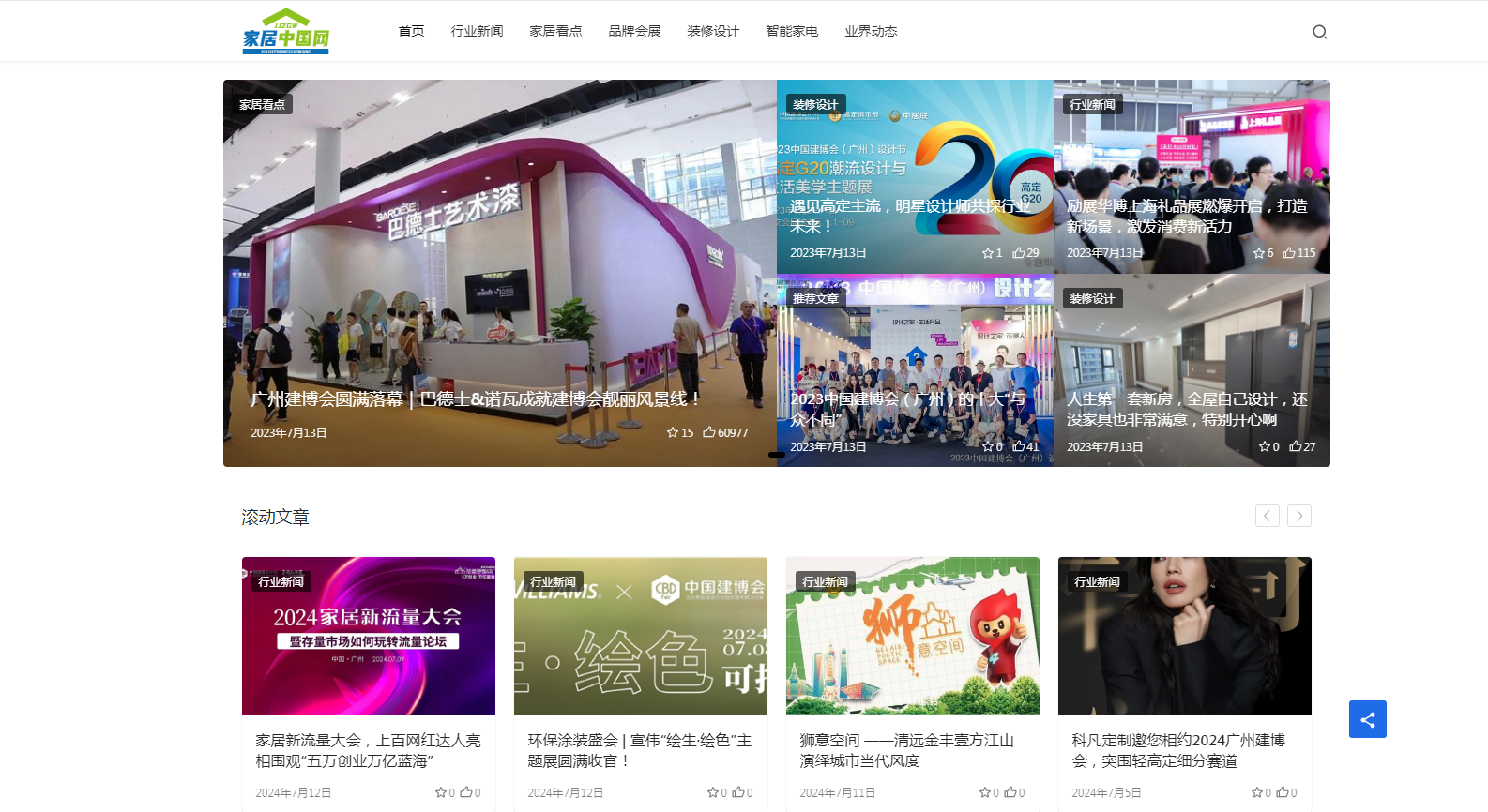1488x812 pixels.
Task: Click star icon on 广州建博会圆满落幕 banner
Action: (672, 432)
